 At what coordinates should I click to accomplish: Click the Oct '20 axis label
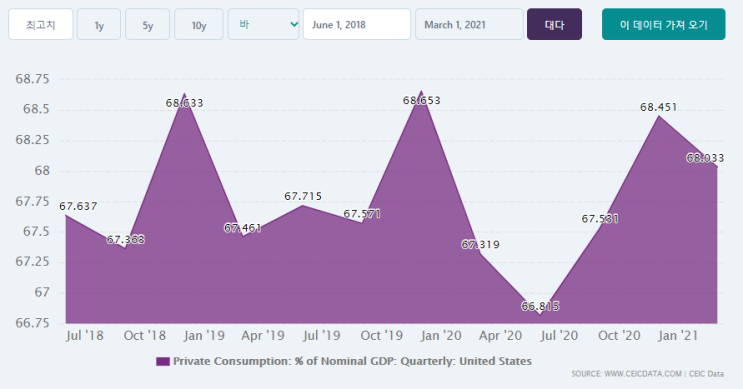coord(619,336)
